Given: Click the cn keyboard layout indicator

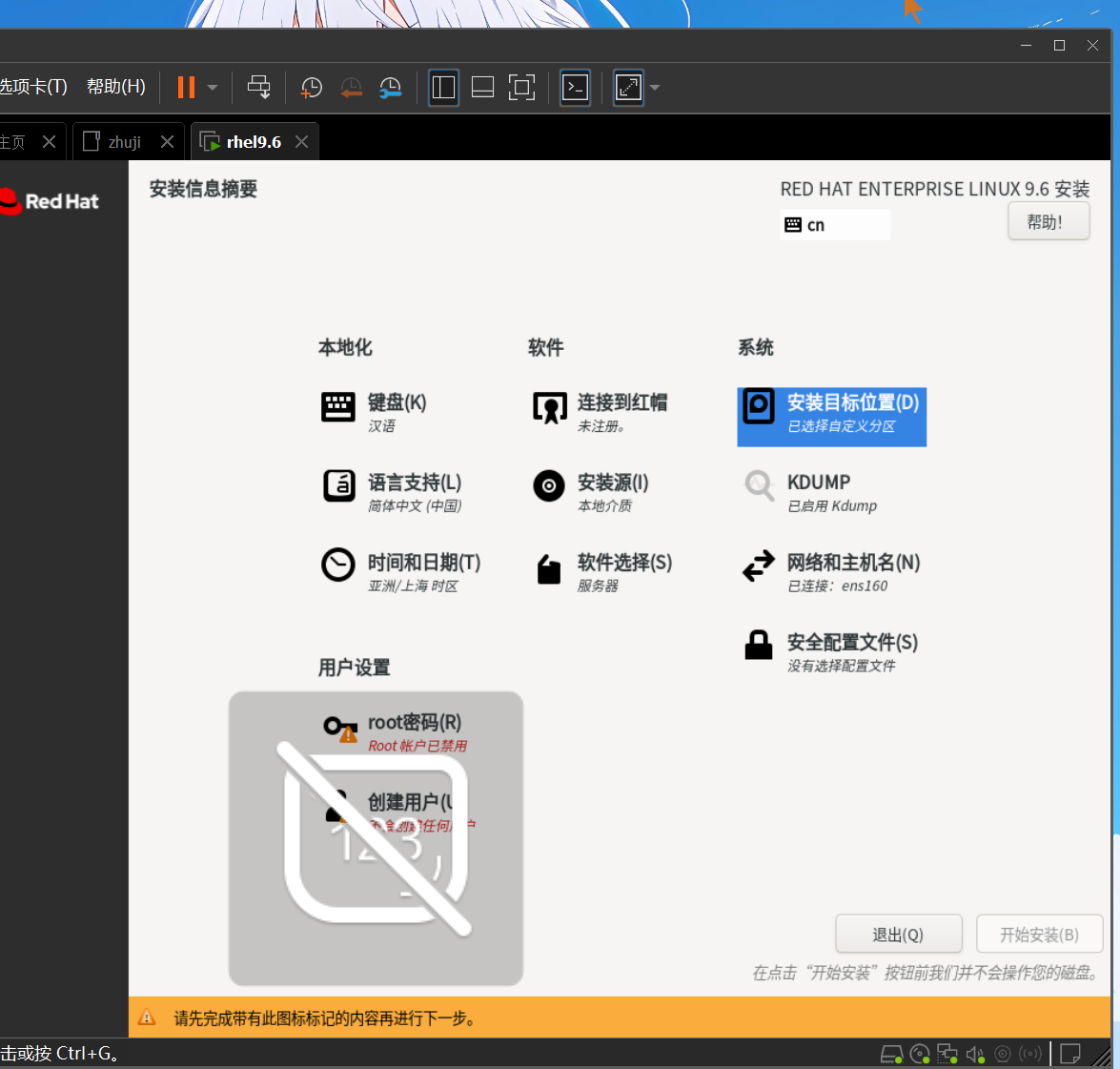Looking at the screenshot, I should [835, 225].
